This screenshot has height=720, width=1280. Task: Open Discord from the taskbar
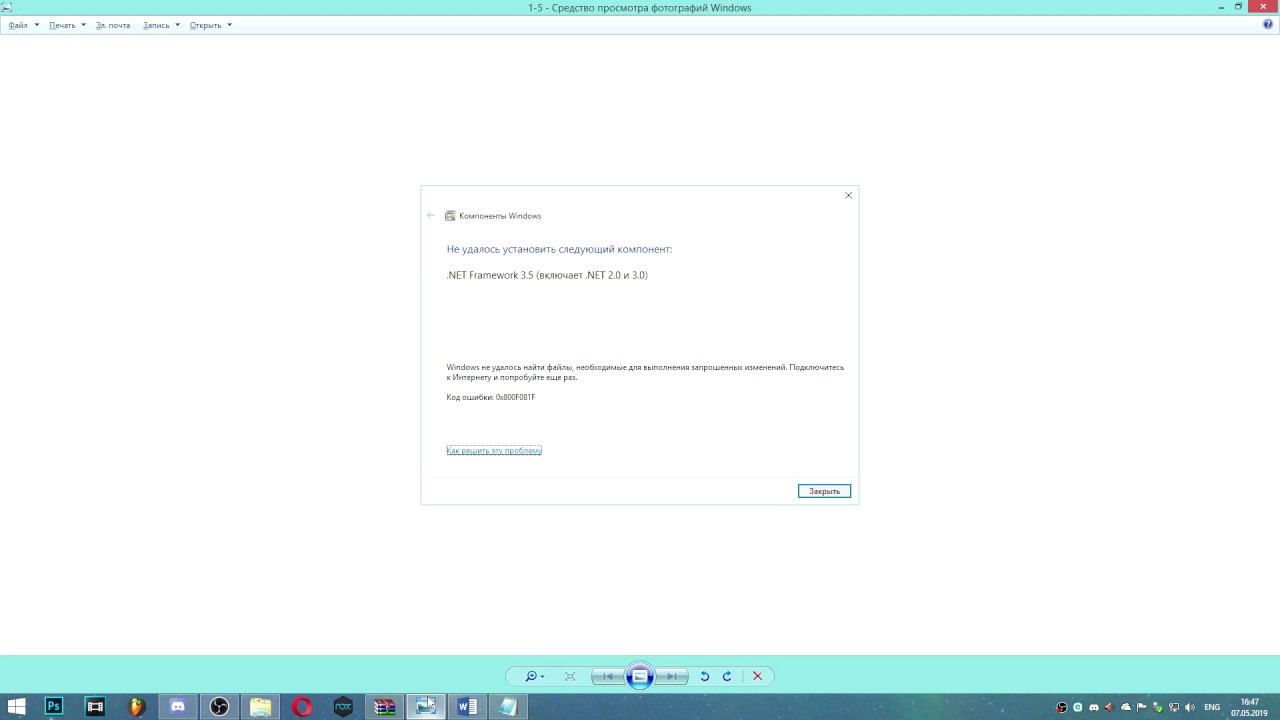coord(178,707)
